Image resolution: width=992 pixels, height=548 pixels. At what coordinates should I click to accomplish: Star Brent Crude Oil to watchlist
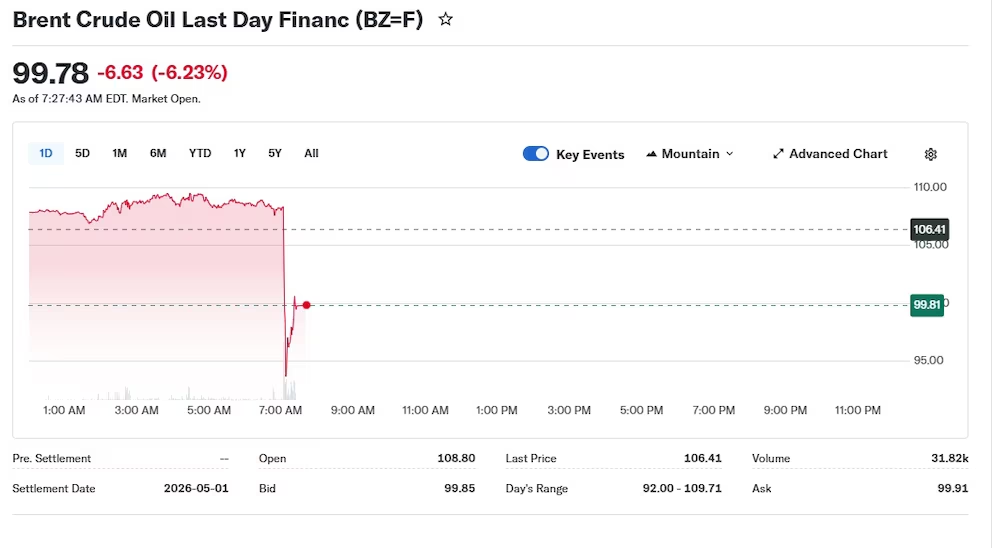coord(446,19)
